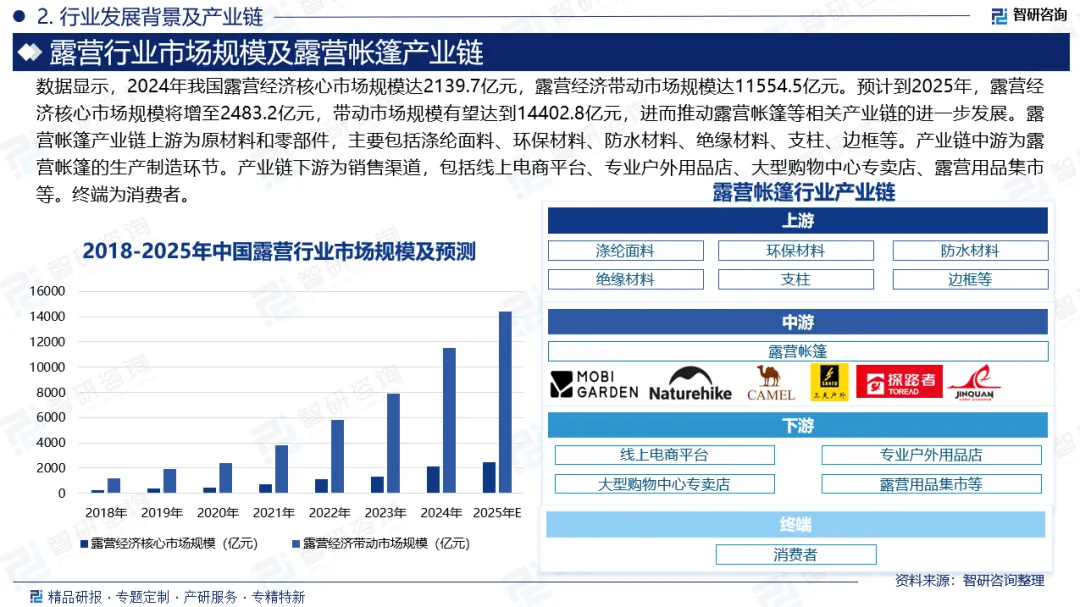The height and width of the screenshot is (607, 1080).
Task: Click the red 探路者 TOREAD logo
Action: (900, 382)
